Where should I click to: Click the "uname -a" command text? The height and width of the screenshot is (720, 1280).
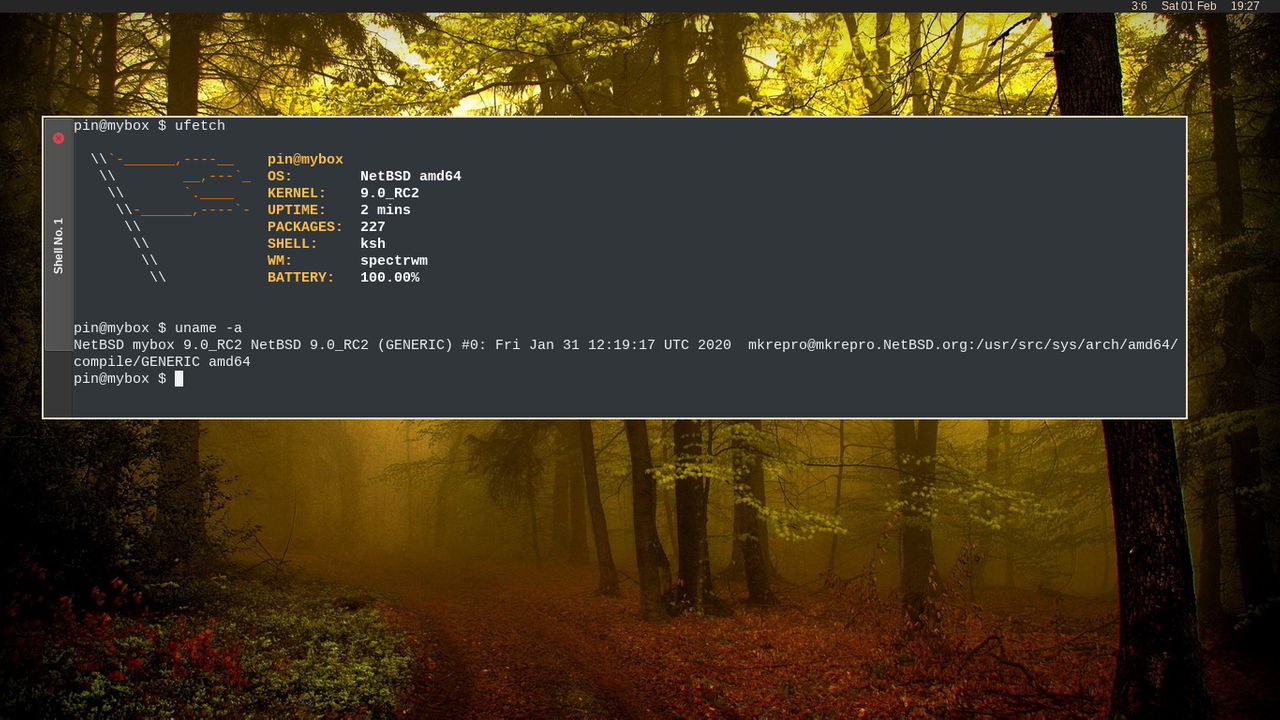208,328
